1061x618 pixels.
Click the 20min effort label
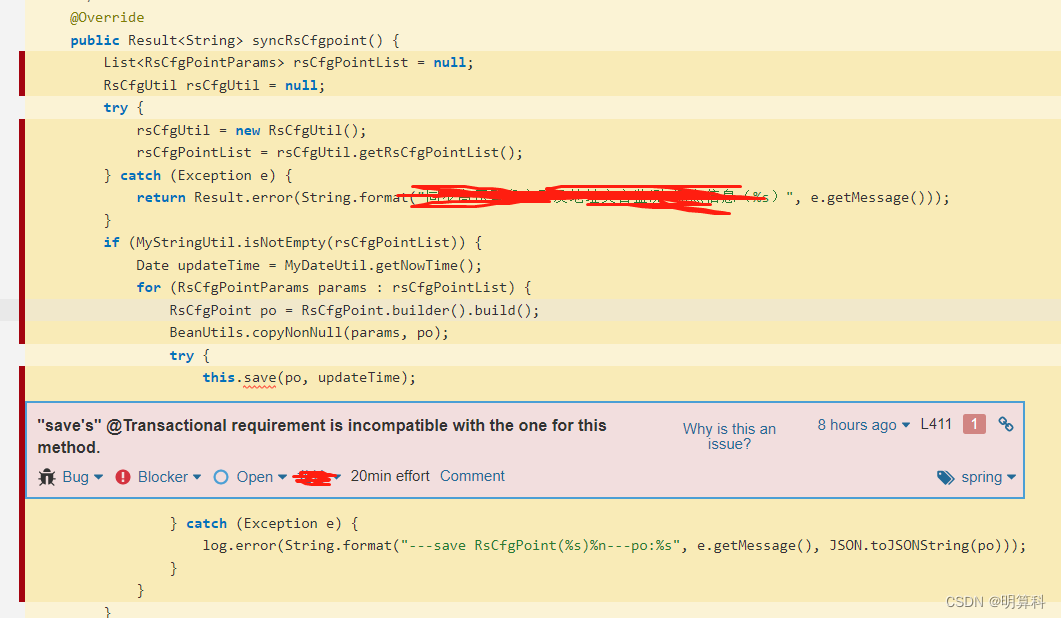coord(390,476)
